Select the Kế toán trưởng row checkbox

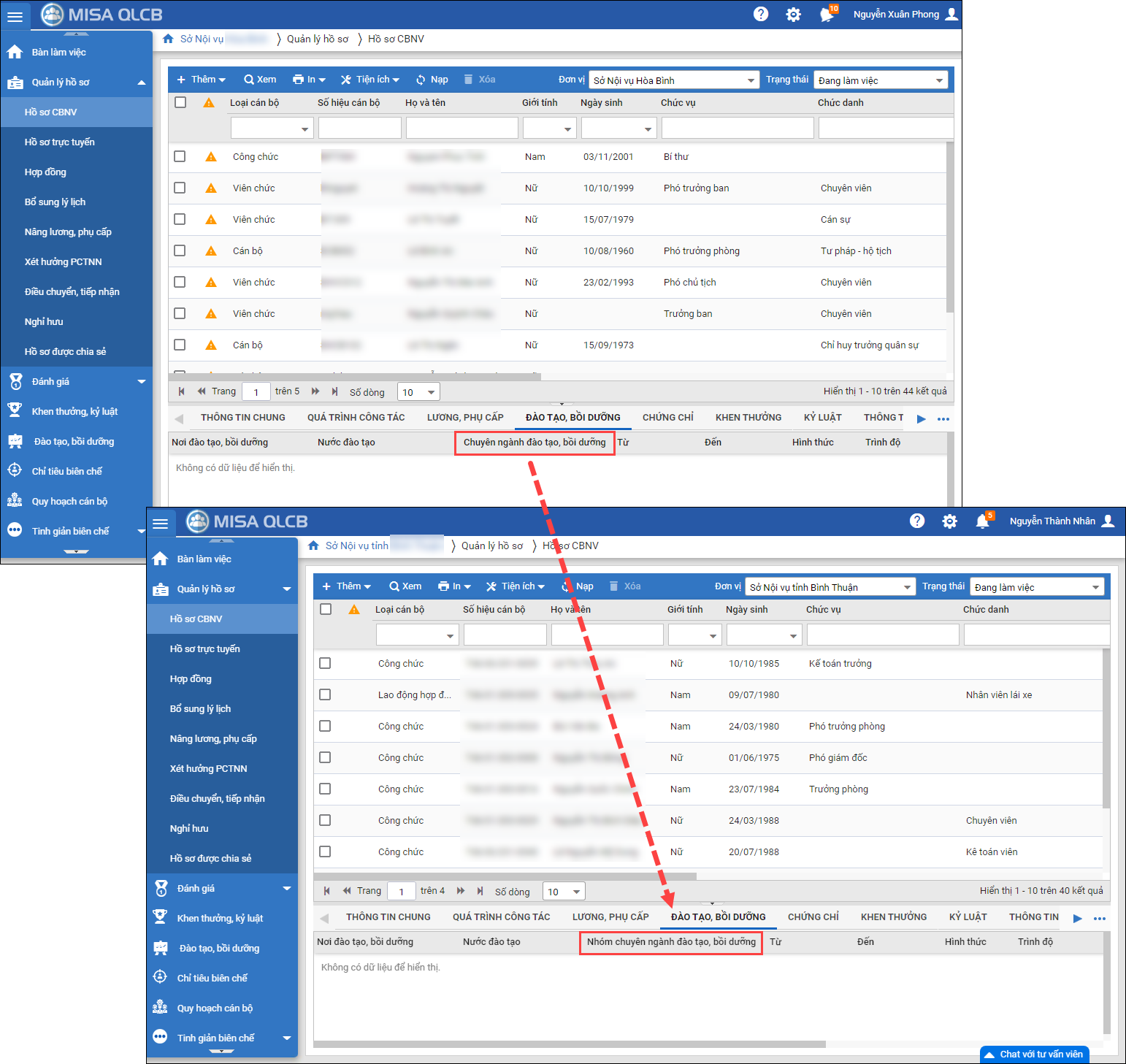click(x=325, y=663)
